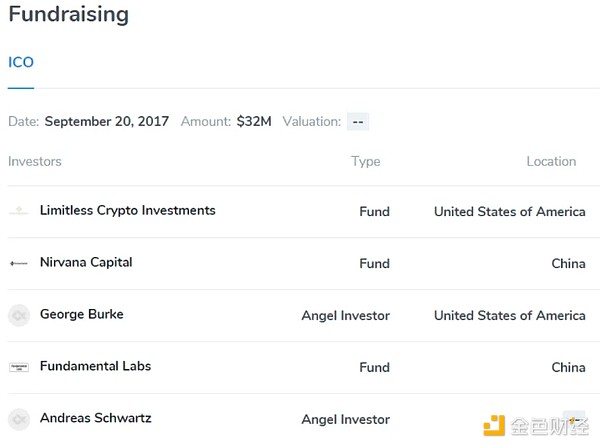Click the Valuation placeholder dash badge
This screenshot has width=600, height=447.
[x=358, y=122]
